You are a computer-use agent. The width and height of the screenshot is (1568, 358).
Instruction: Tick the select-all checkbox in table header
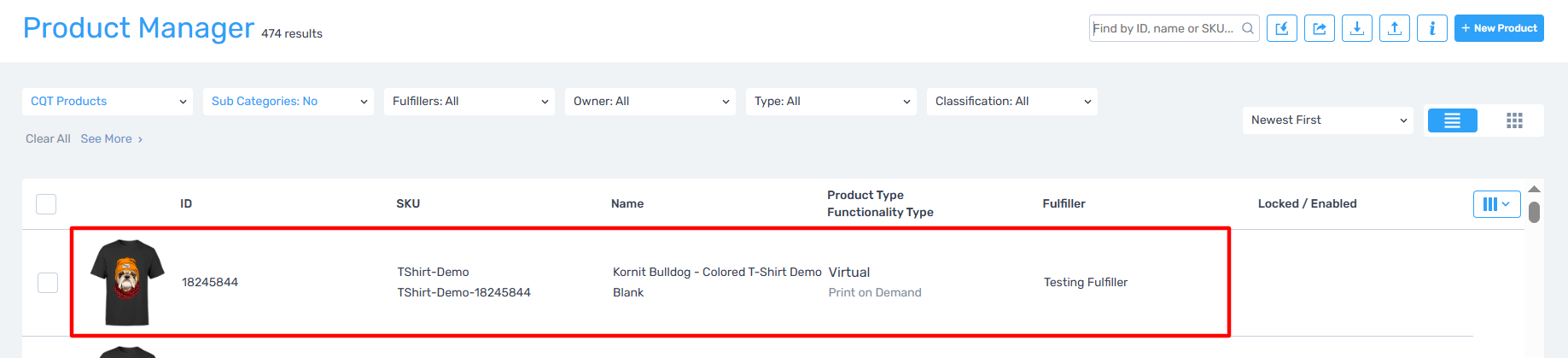(x=46, y=204)
